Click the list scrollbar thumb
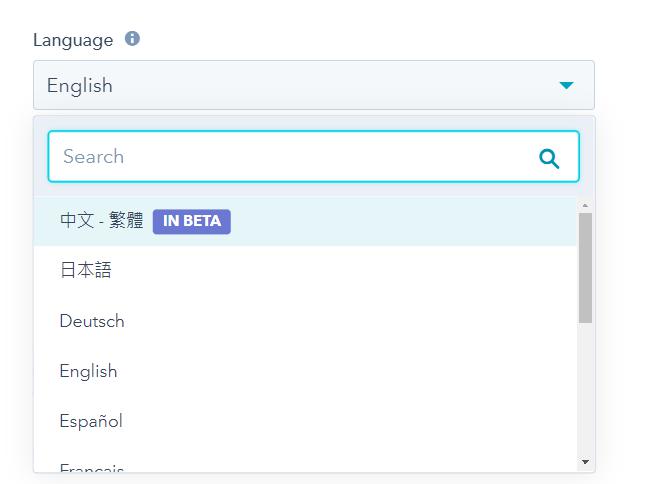 [585, 268]
